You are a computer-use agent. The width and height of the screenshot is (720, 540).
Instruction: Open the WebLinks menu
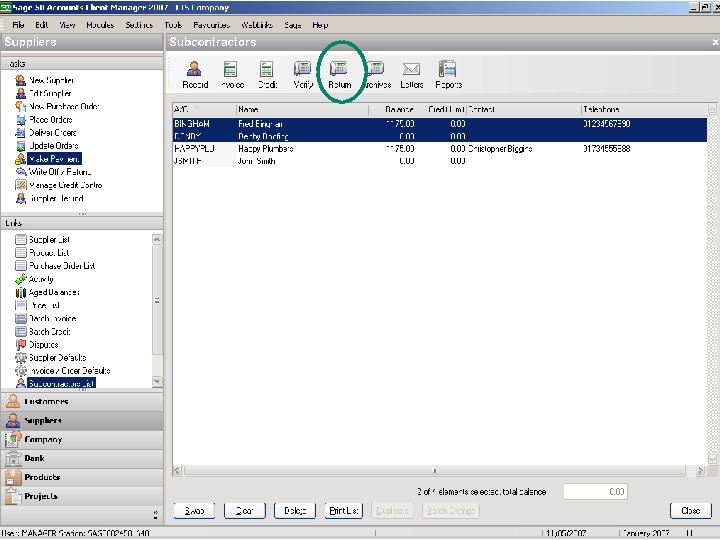(257, 25)
